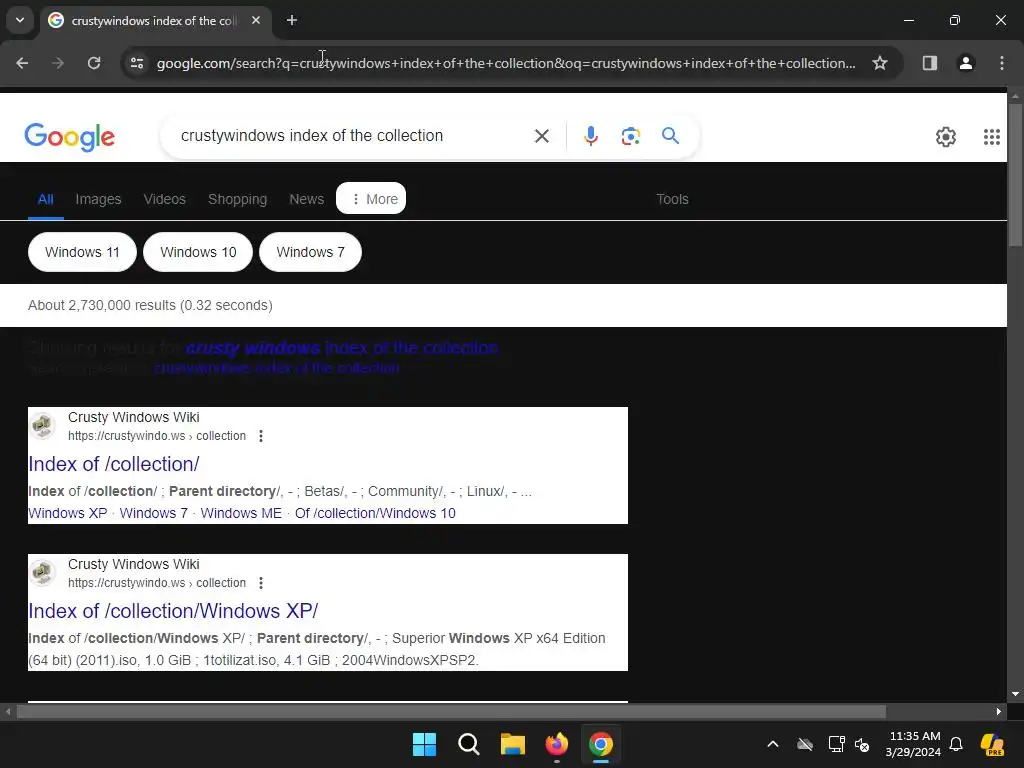Launch Firefox from the taskbar
Viewport: 1024px width, 768px height.
pyautogui.click(x=557, y=744)
